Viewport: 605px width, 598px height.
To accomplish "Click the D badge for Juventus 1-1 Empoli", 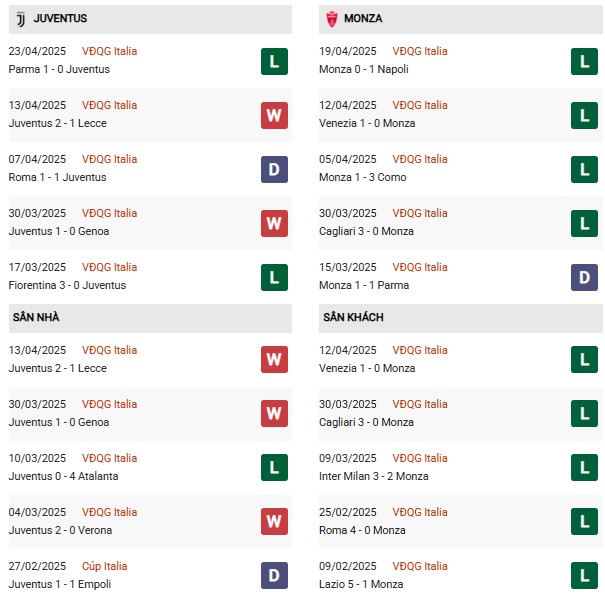I will (274, 576).
